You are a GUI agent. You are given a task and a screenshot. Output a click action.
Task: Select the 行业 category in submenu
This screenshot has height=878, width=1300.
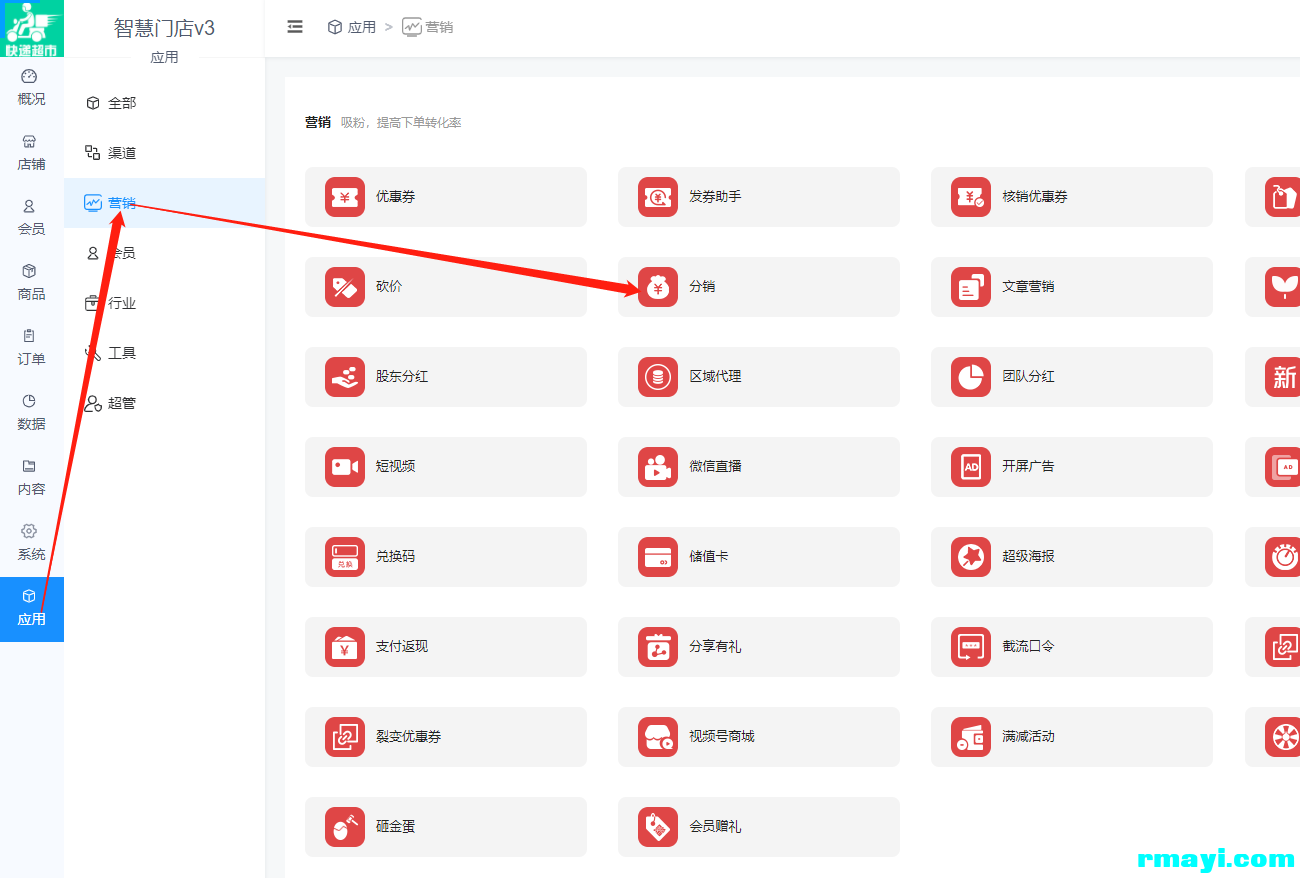click(164, 303)
